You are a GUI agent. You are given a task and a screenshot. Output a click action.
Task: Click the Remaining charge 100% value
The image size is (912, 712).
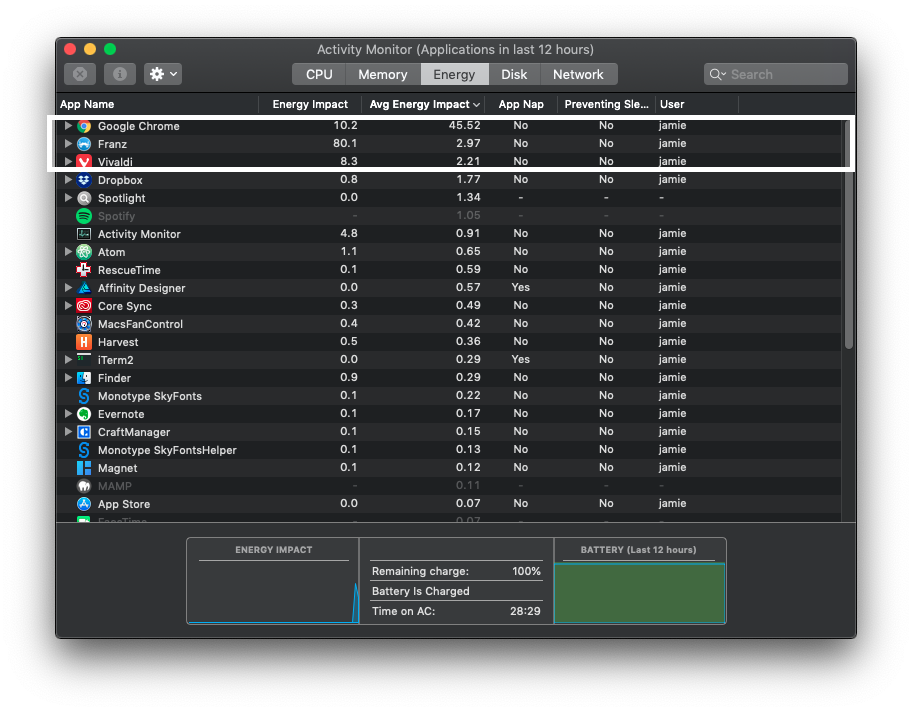pyautogui.click(x=526, y=571)
